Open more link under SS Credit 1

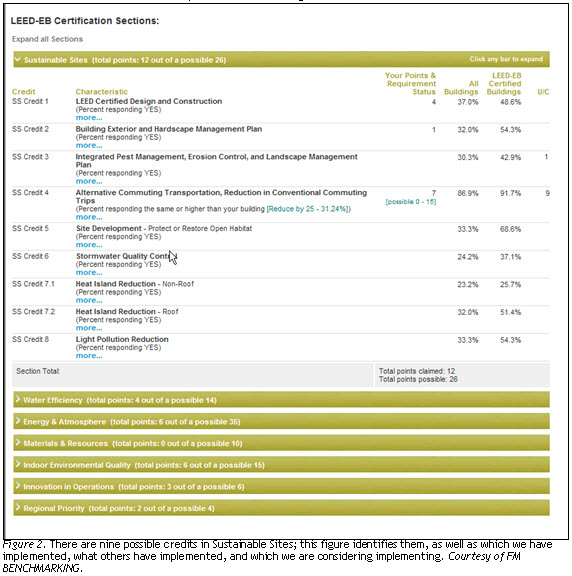(89, 118)
